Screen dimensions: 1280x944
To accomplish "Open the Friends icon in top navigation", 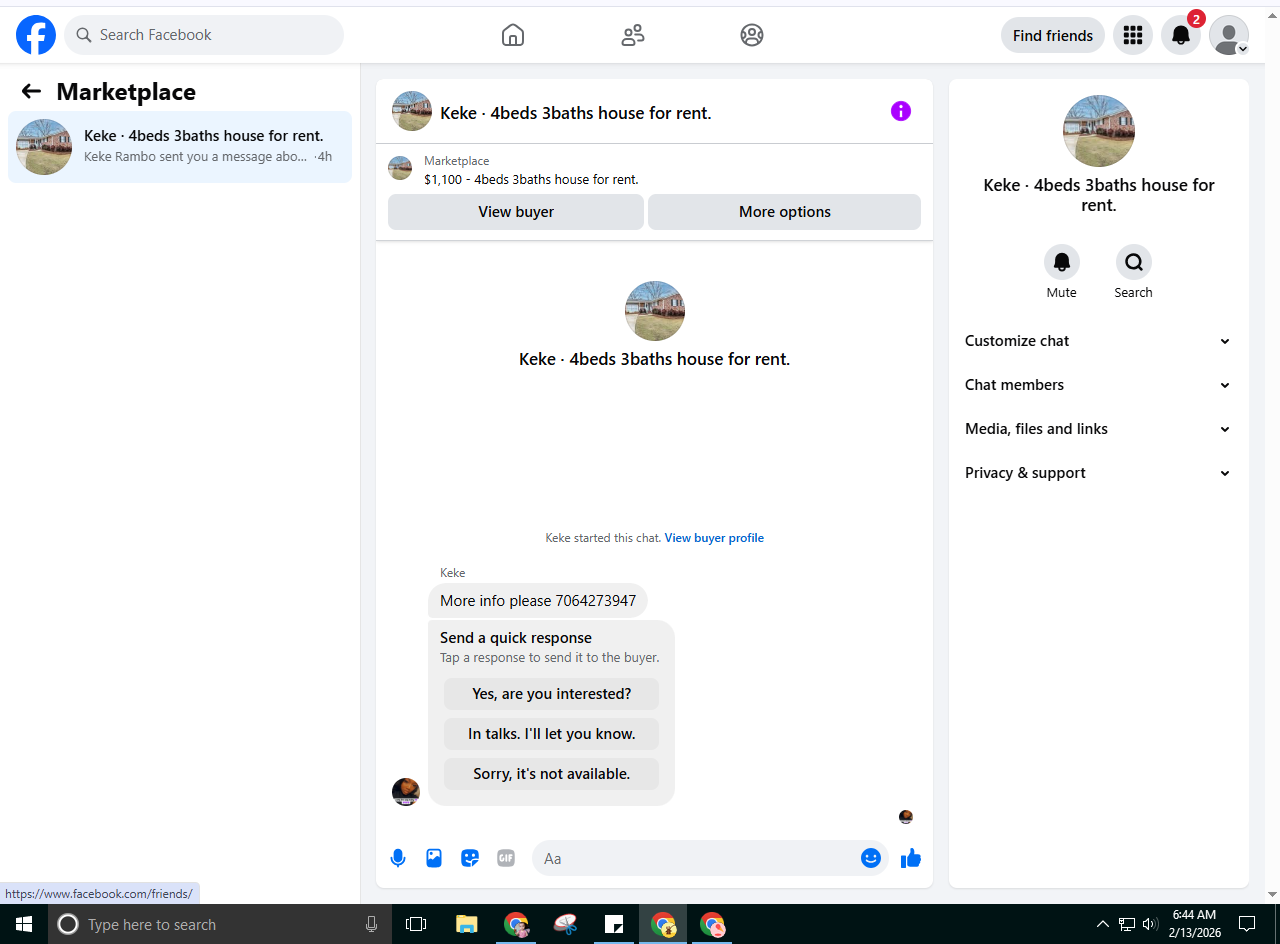I will tap(632, 35).
